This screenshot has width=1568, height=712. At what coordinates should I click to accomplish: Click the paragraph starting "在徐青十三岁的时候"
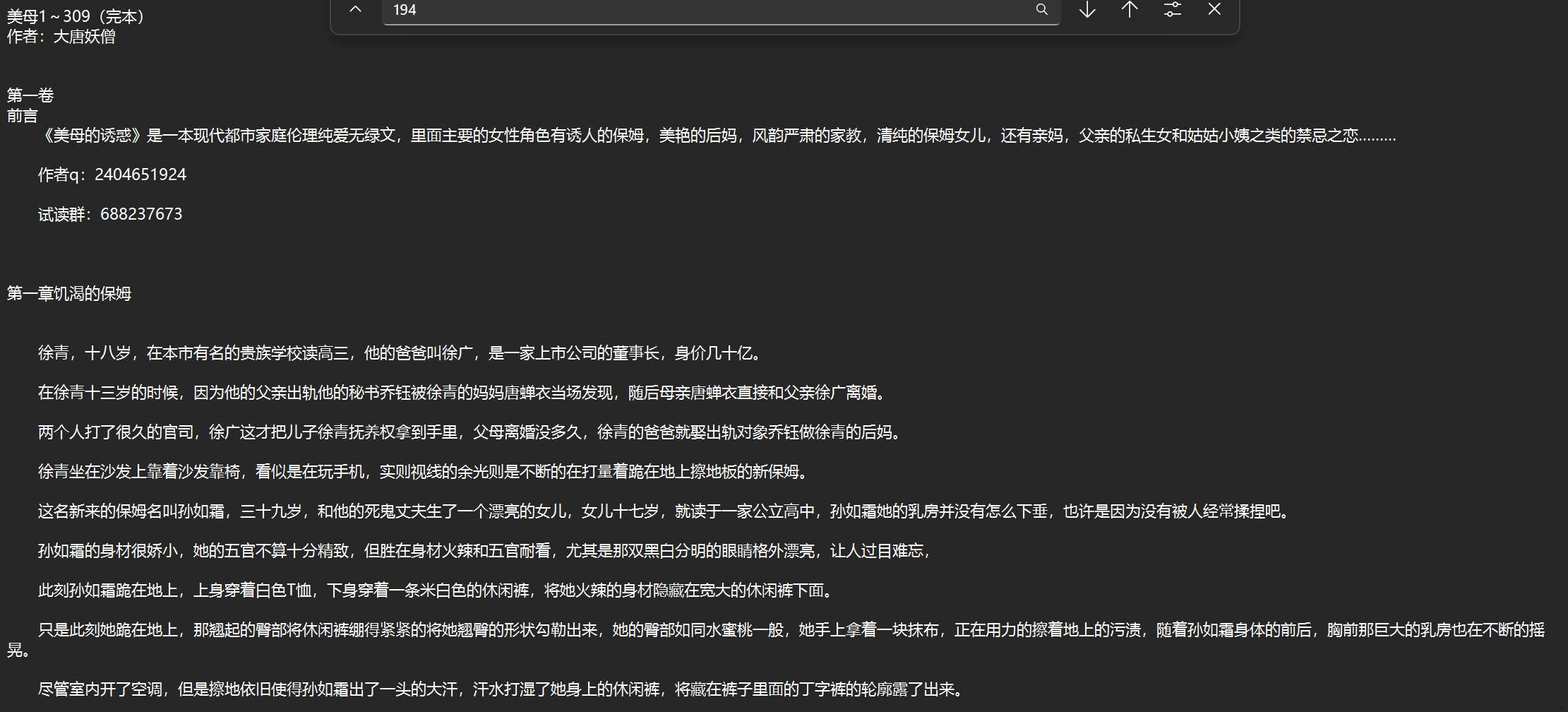point(462,393)
